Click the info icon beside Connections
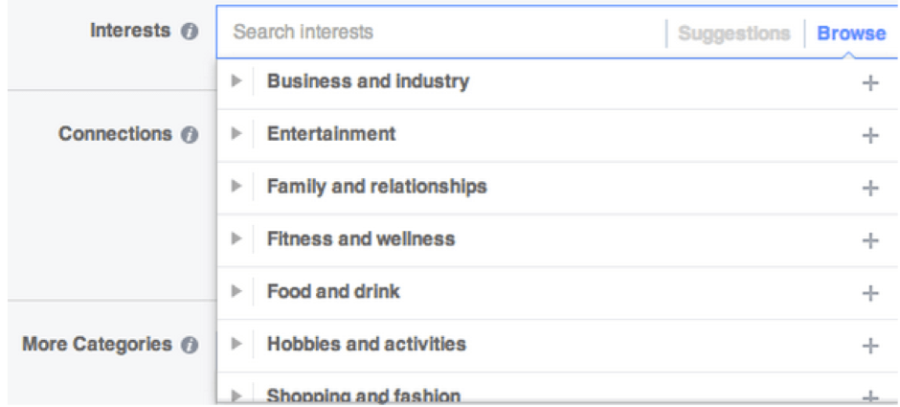This screenshot has width=900, height=407. pyautogui.click(x=189, y=135)
